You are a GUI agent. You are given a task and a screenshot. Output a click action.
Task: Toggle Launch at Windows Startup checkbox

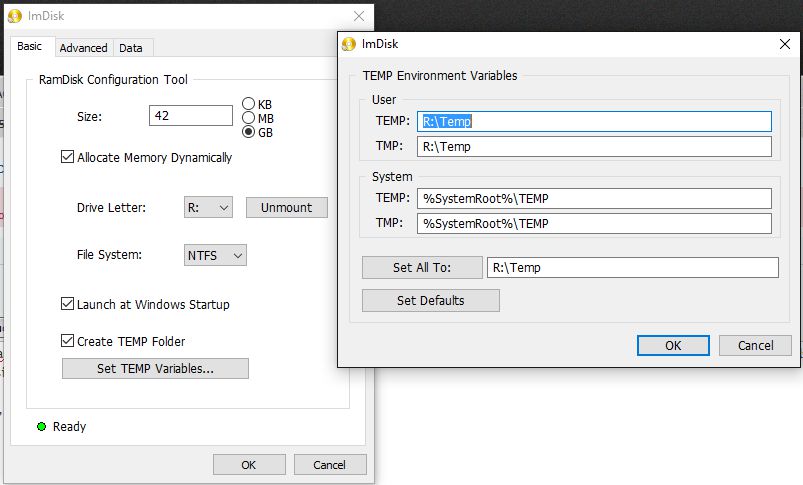[67, 304]
